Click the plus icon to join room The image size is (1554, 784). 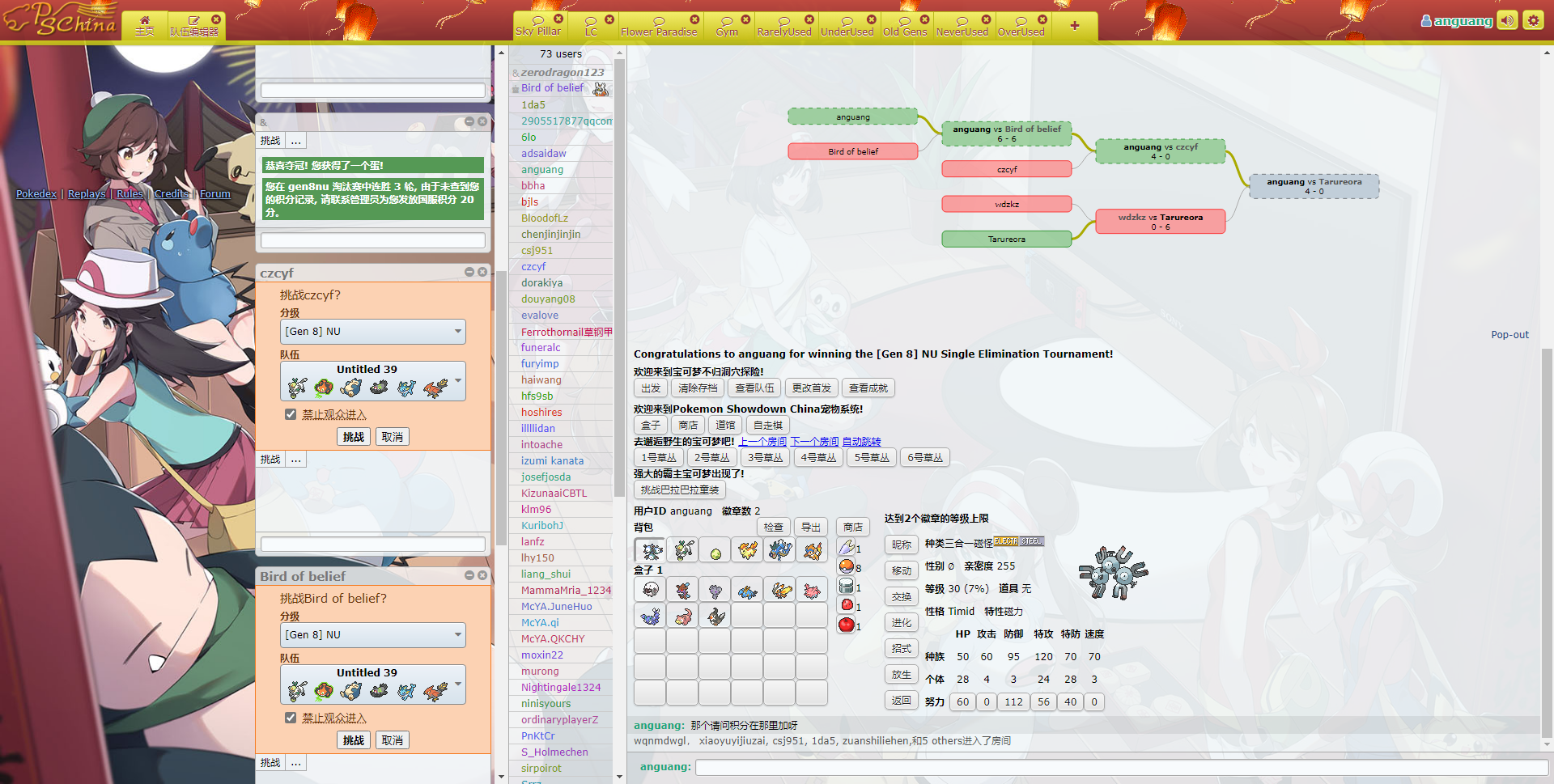coord(1075,26)
